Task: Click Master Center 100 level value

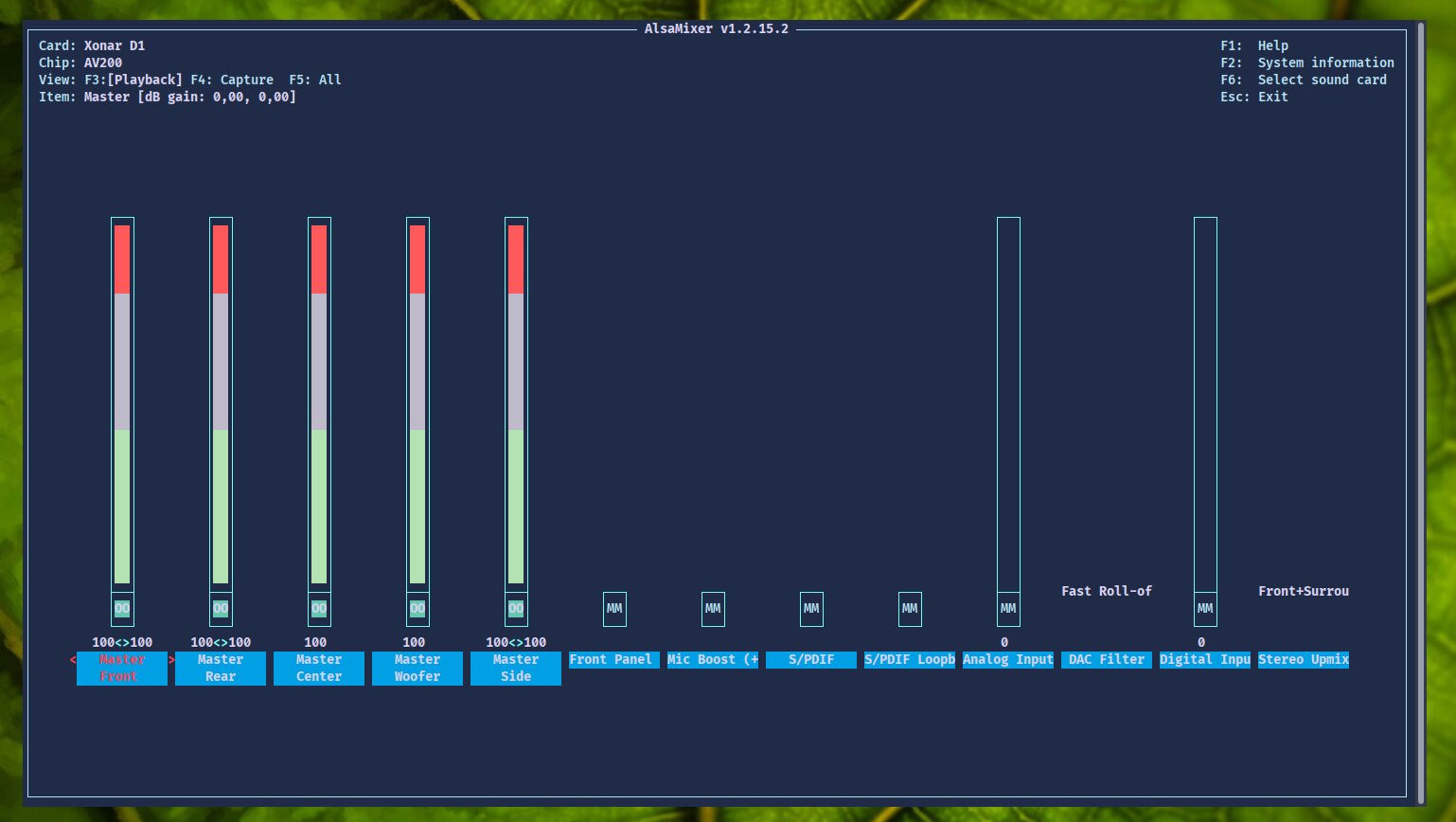Action: 315,642
